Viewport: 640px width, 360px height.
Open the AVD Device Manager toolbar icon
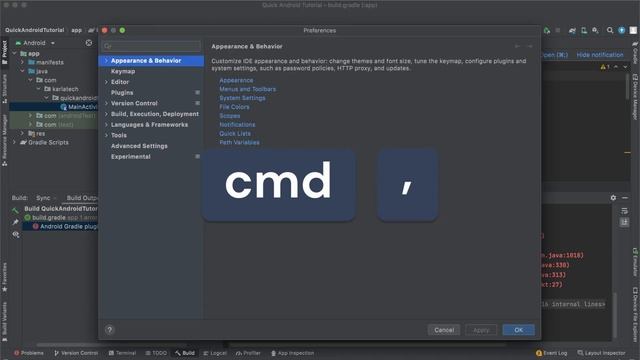point(584,30)
